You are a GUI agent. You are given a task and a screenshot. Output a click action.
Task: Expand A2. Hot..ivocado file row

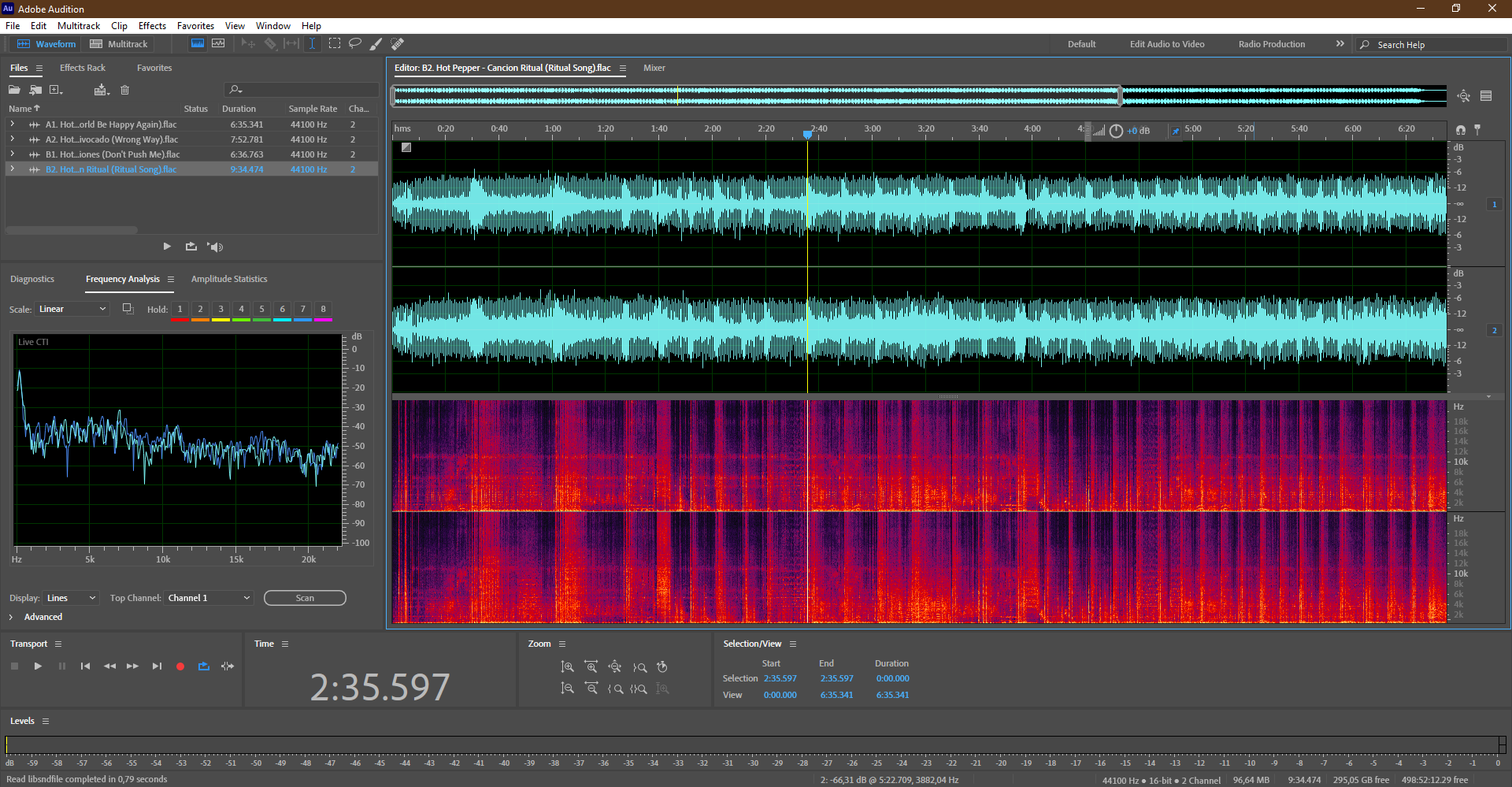12,139
